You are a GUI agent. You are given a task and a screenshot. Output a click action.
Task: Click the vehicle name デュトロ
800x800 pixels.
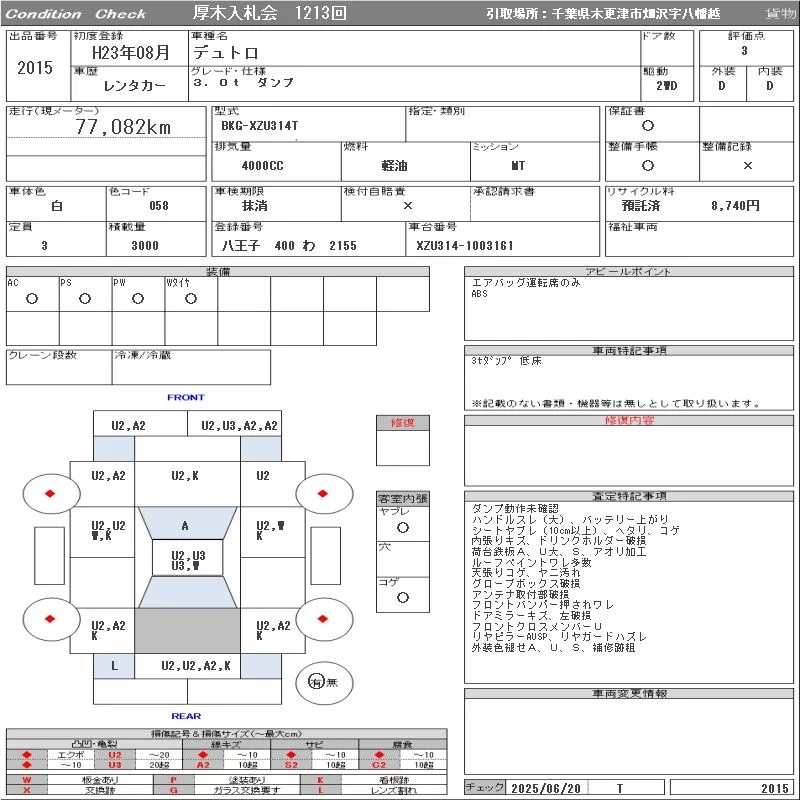[x=226, y=53]
